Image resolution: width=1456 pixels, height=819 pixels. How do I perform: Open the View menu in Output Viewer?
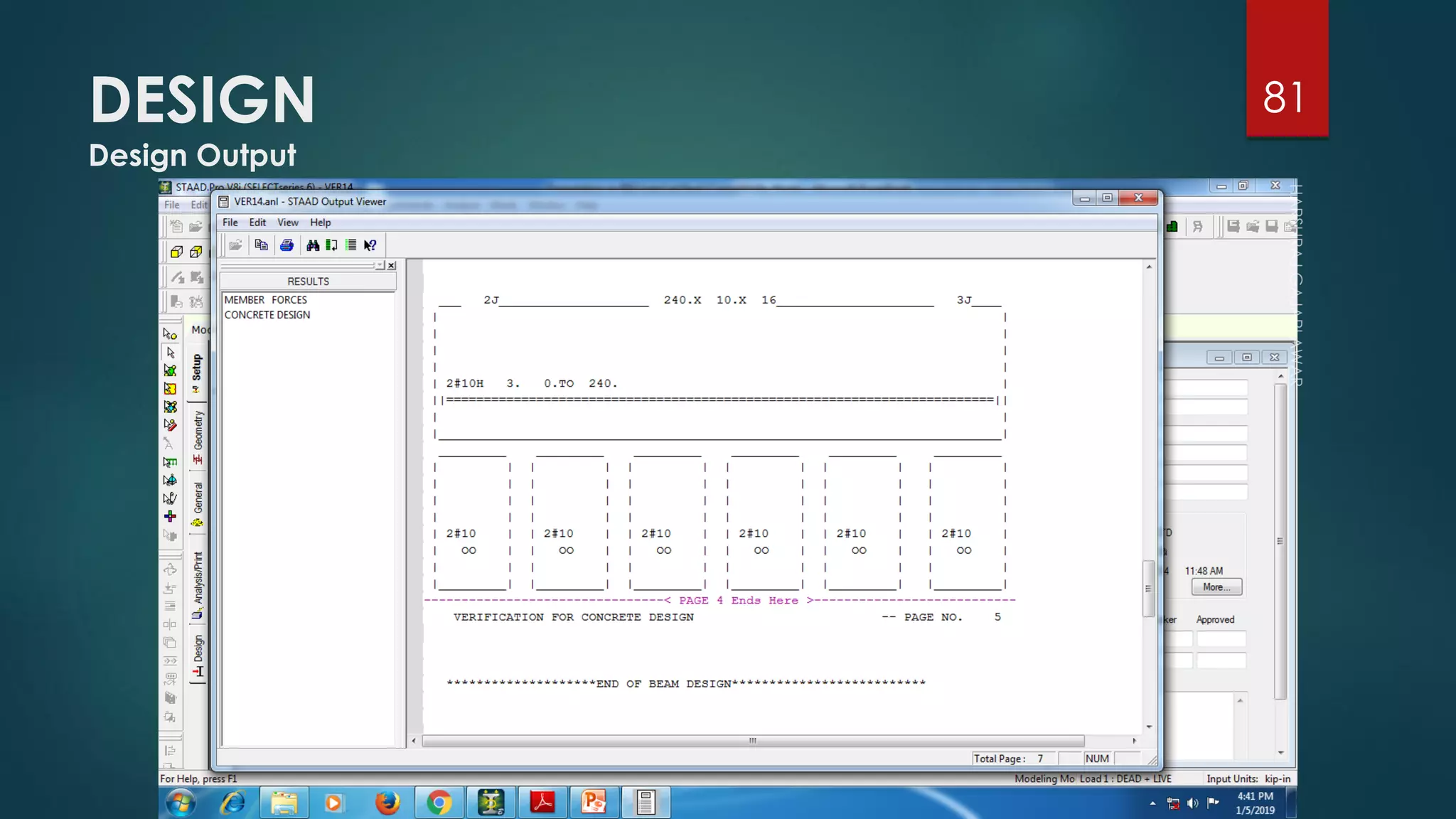click(x=287, y=223)
